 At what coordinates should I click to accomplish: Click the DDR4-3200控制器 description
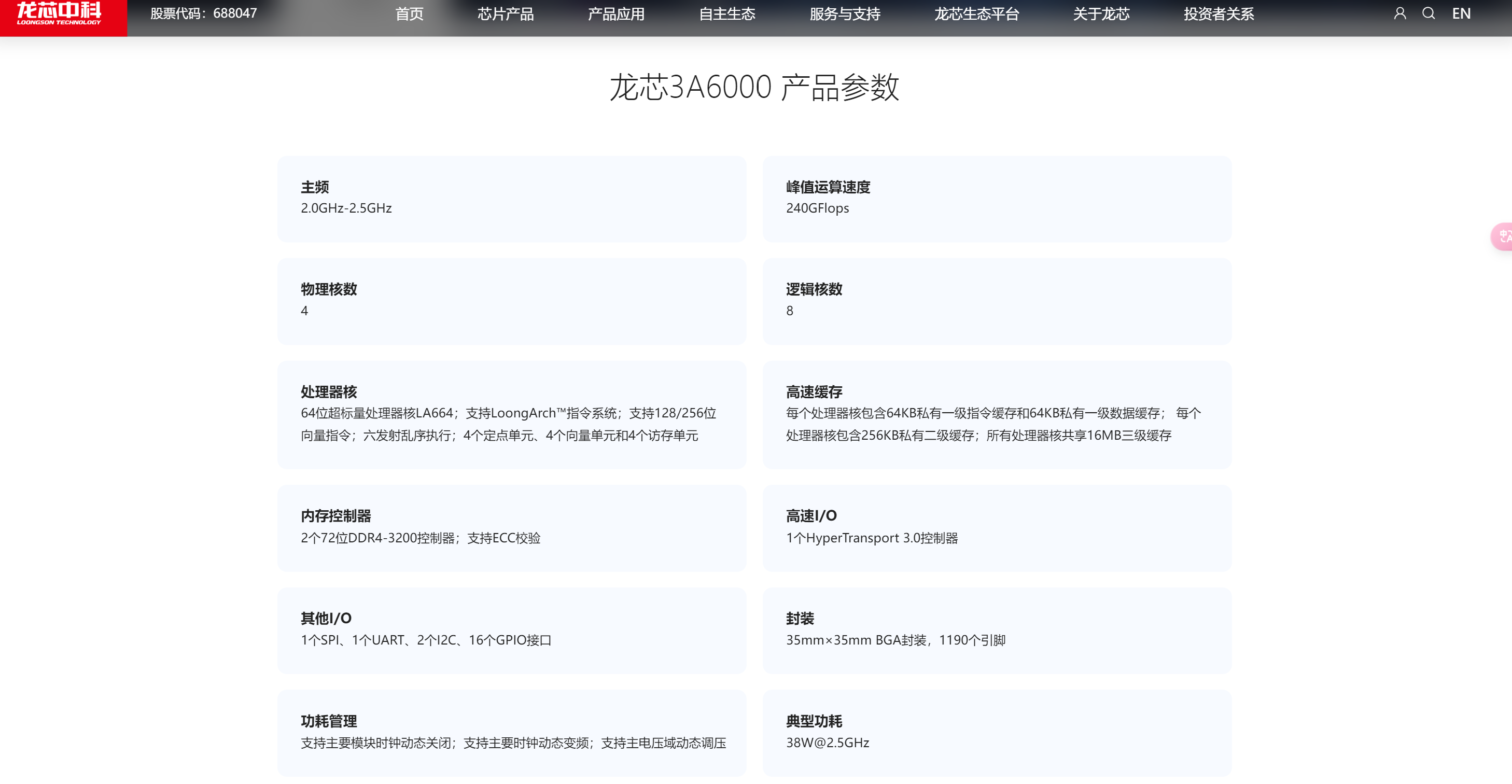pos(421,538)
